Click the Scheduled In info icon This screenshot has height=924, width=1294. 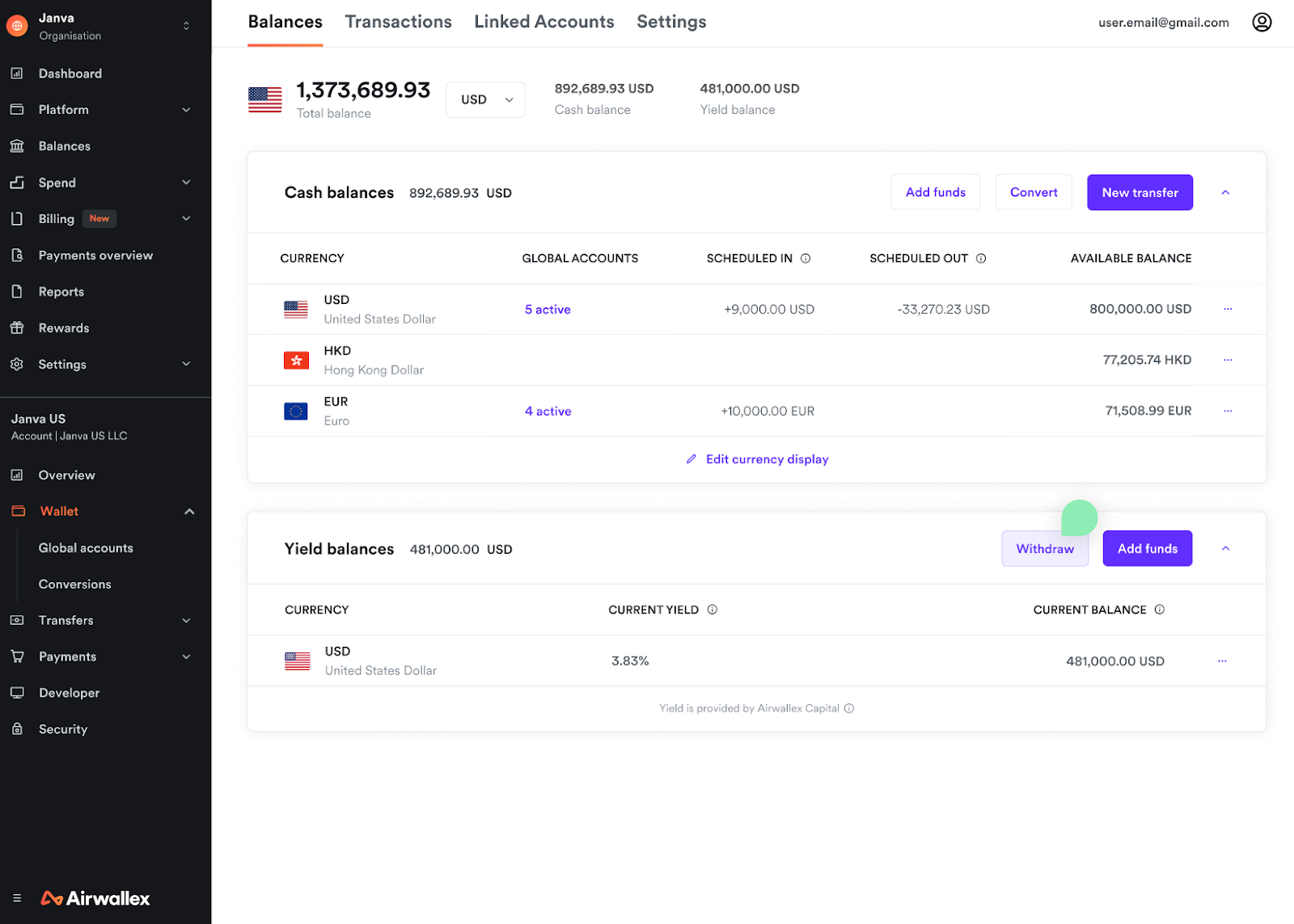click(806, 259)
